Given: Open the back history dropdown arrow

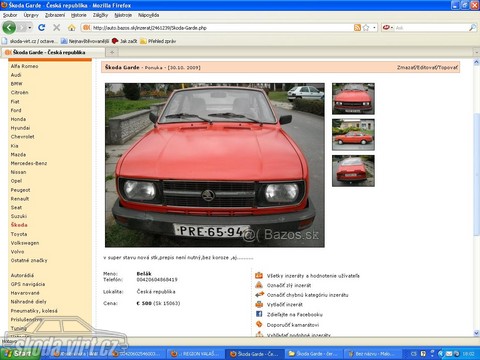Looking at the screenshot, I should [30, 28].
